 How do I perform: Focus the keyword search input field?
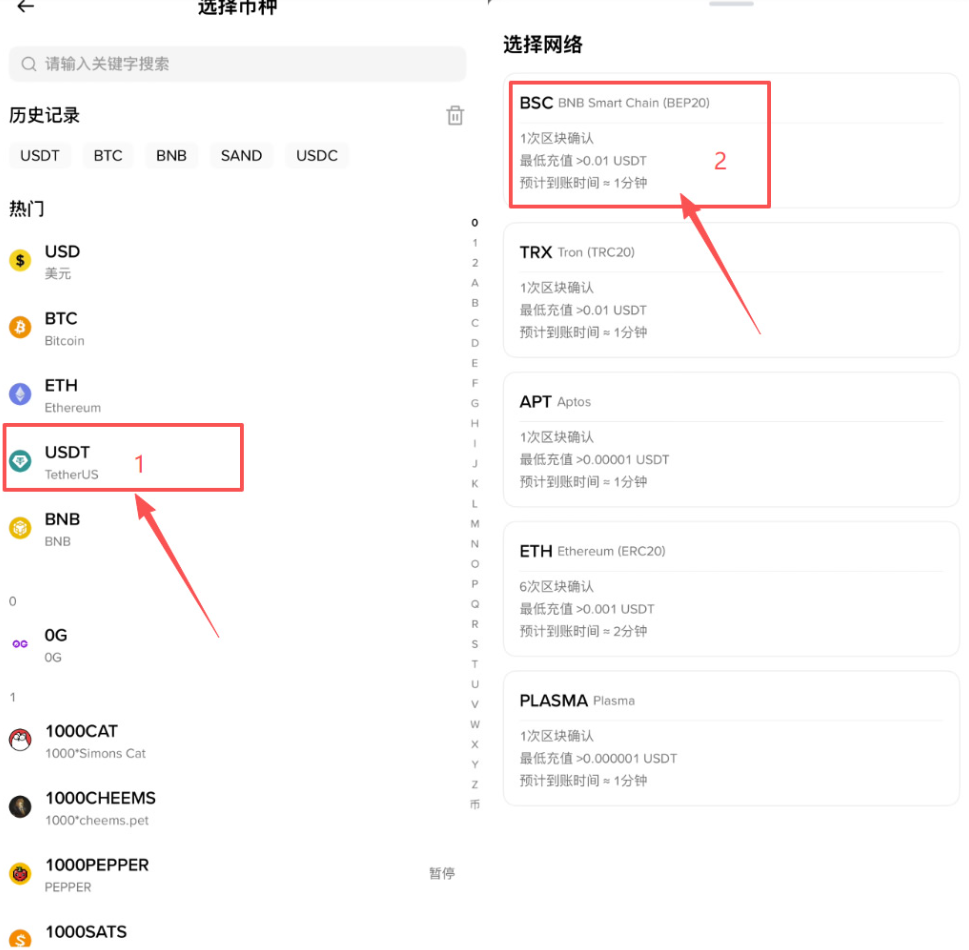coord(237,64)
